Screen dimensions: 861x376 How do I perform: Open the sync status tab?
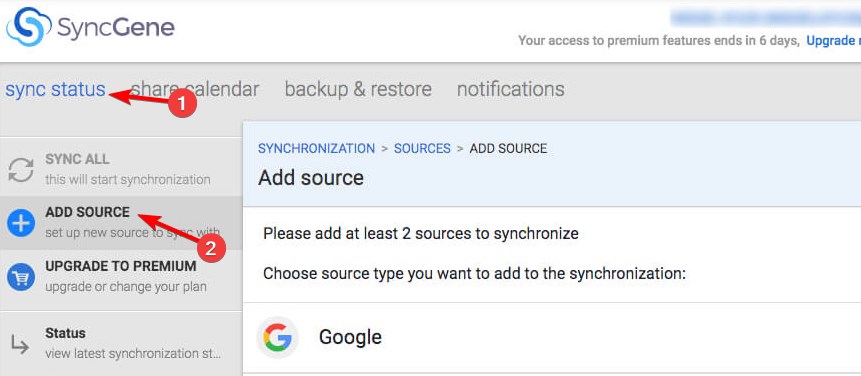55,89
